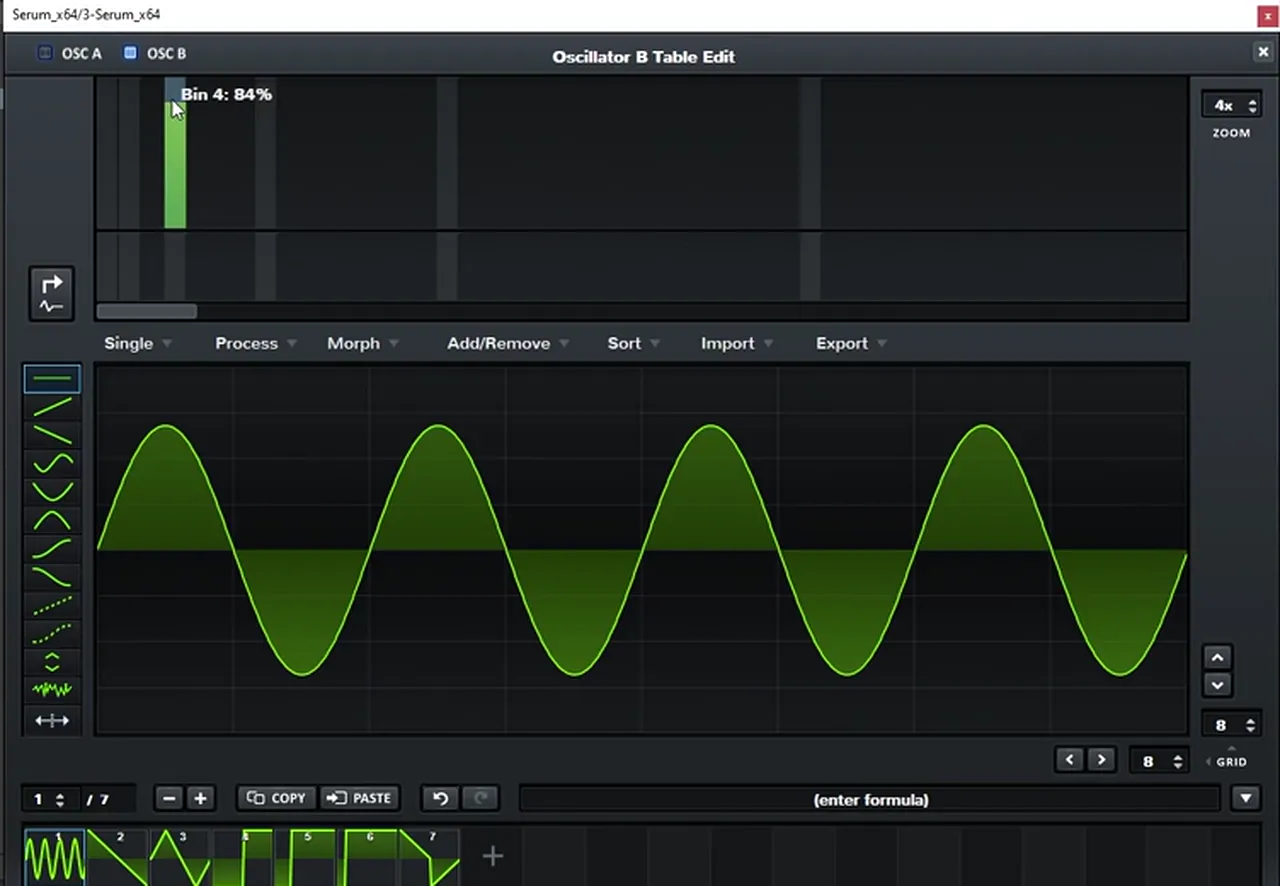This screenshot has width=1280, height=886.
Task: Toggle the OSC A selector
Action: [70, 53]
